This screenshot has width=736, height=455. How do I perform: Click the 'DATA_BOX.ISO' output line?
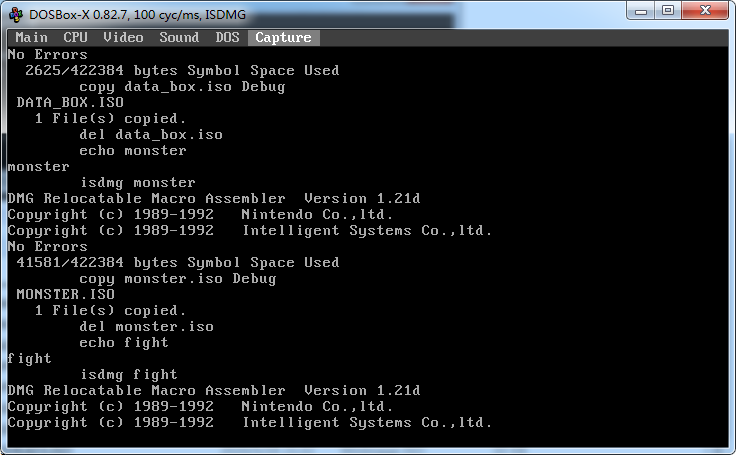[70, 102]
